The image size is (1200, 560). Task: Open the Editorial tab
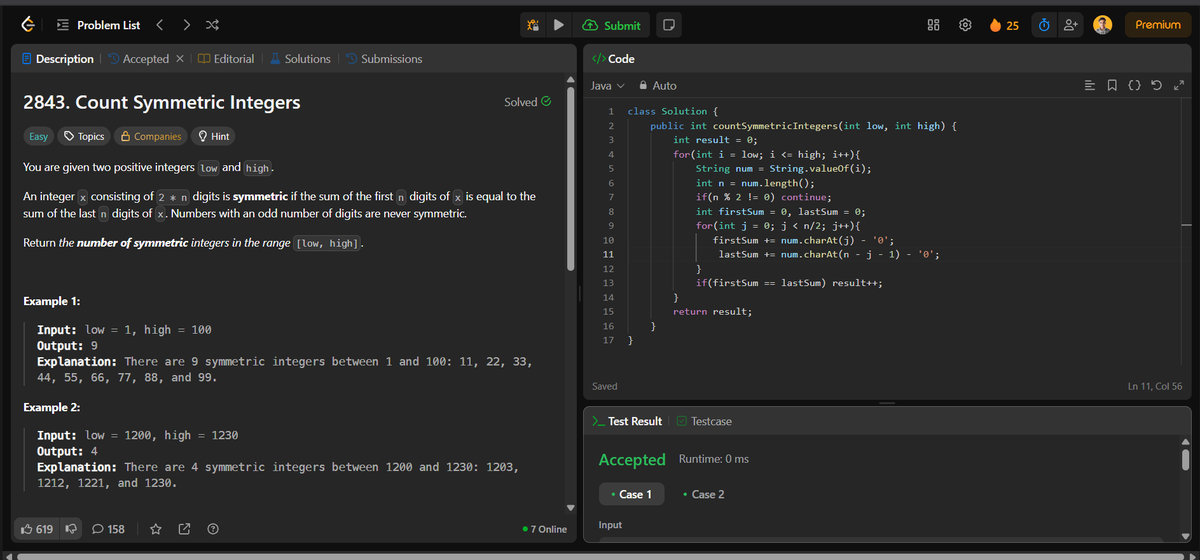click(226, 59)
